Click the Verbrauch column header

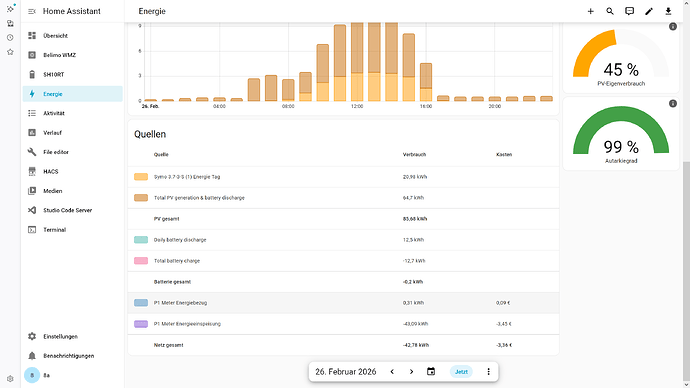point(414,155)
